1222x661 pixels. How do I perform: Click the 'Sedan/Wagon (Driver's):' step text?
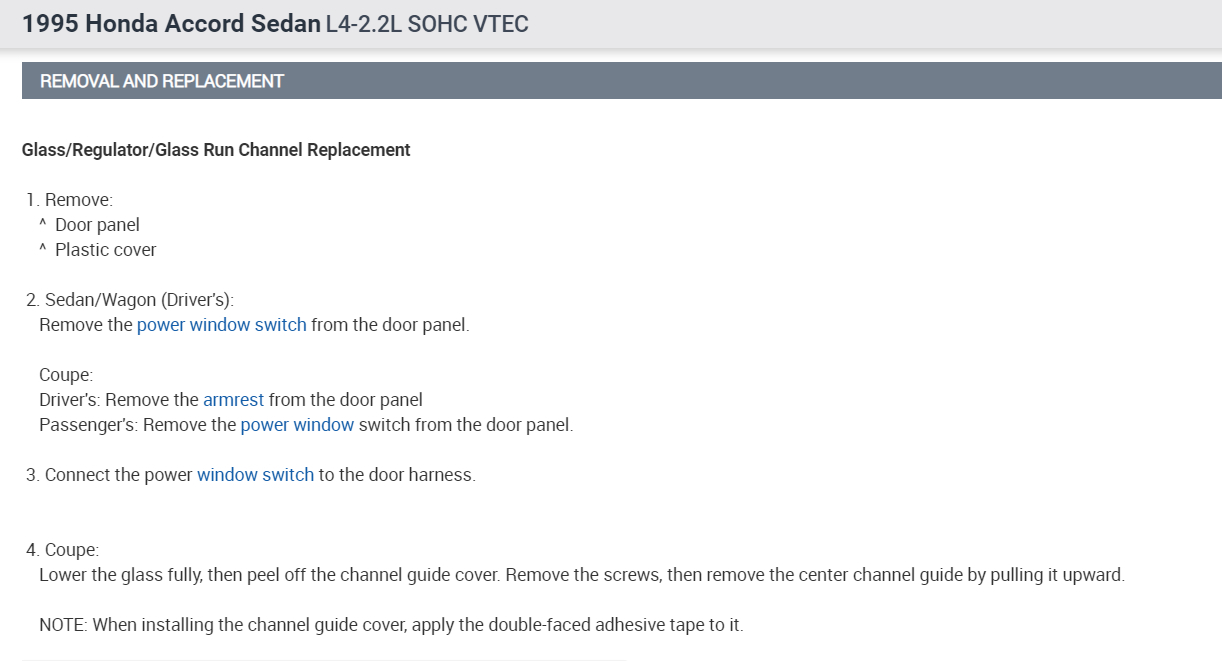click(x=139, y=300)
